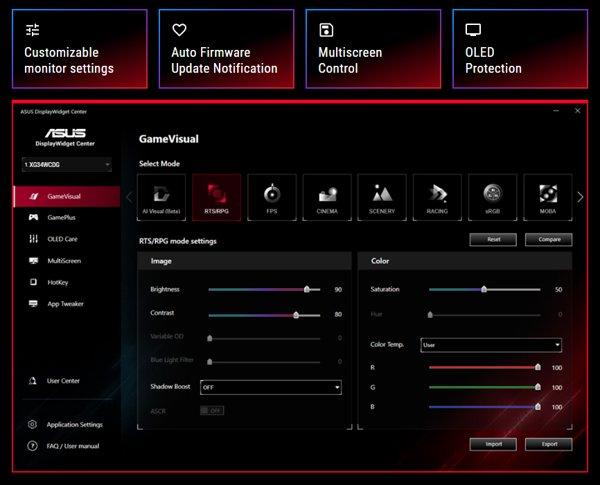The image size is (600, 485).
Task: Click the User Center person icon
Action: coord(33,380)
